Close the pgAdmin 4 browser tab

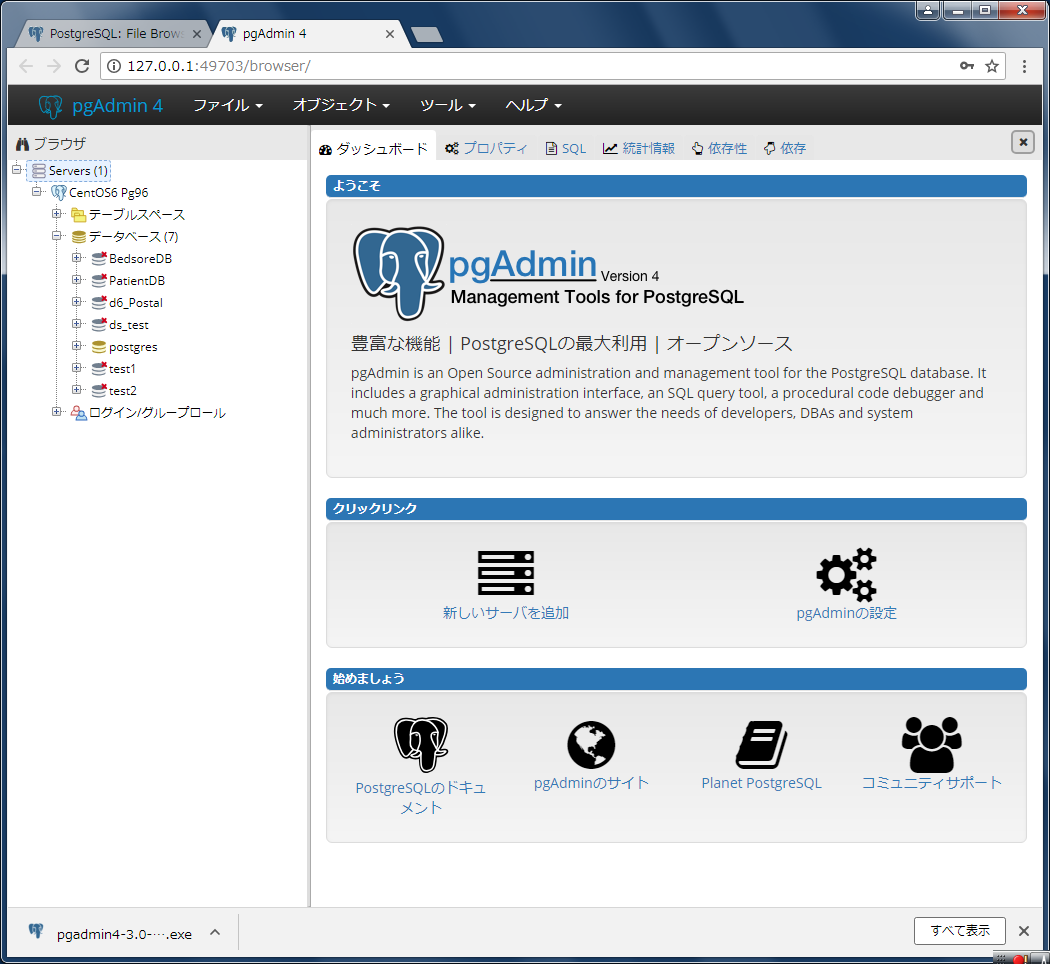click(390, 33)
